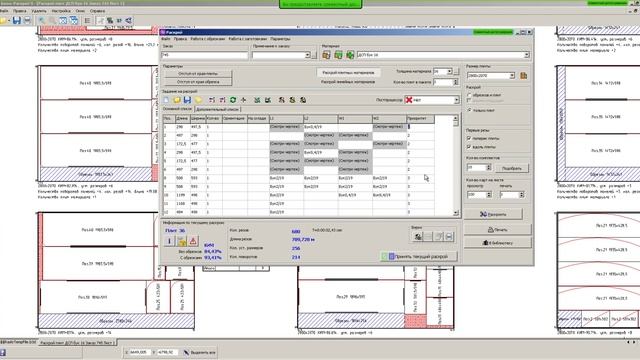Click the parts table vertical scrollbar
Image resolution: width=640 pixels, height=360 pixels.
click(x=456, y=165)
